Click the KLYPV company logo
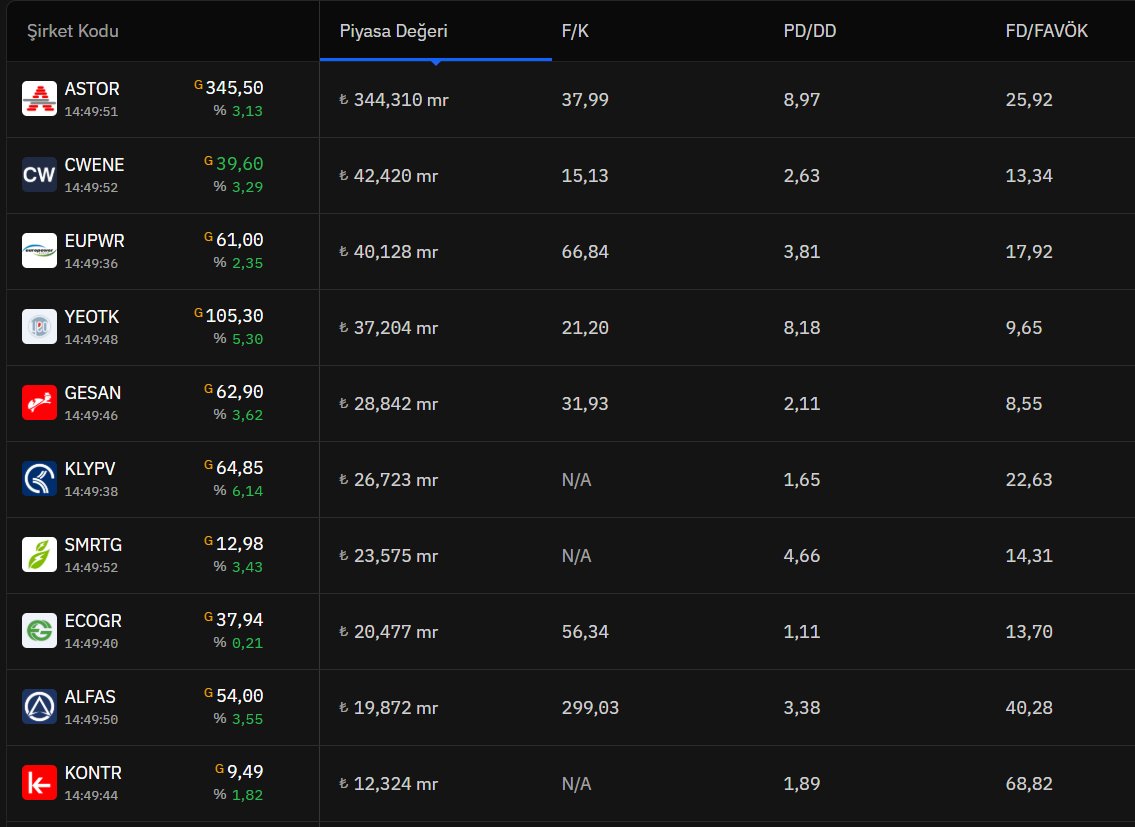The height and width of the screenshot is (827, 1135). point(39,479)
